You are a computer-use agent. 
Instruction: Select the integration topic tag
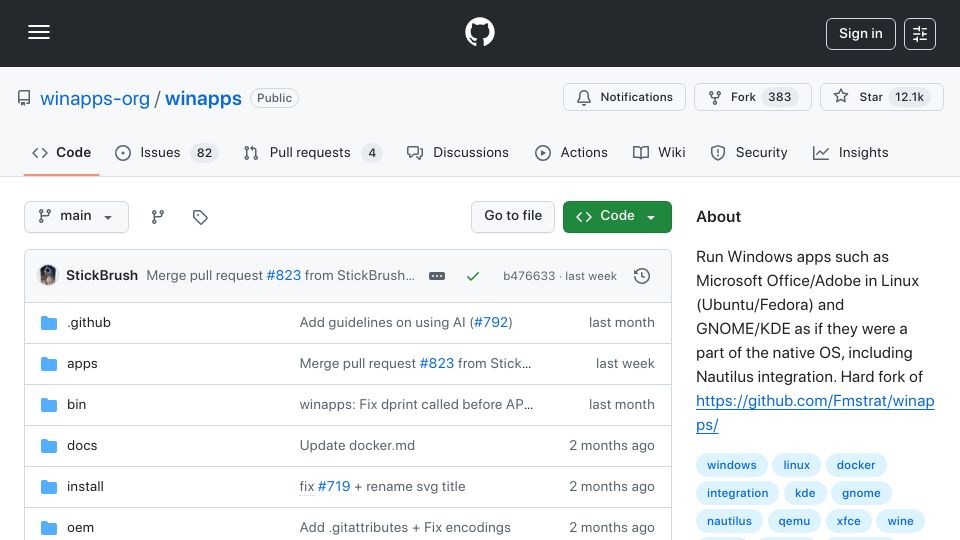[737, 493]
